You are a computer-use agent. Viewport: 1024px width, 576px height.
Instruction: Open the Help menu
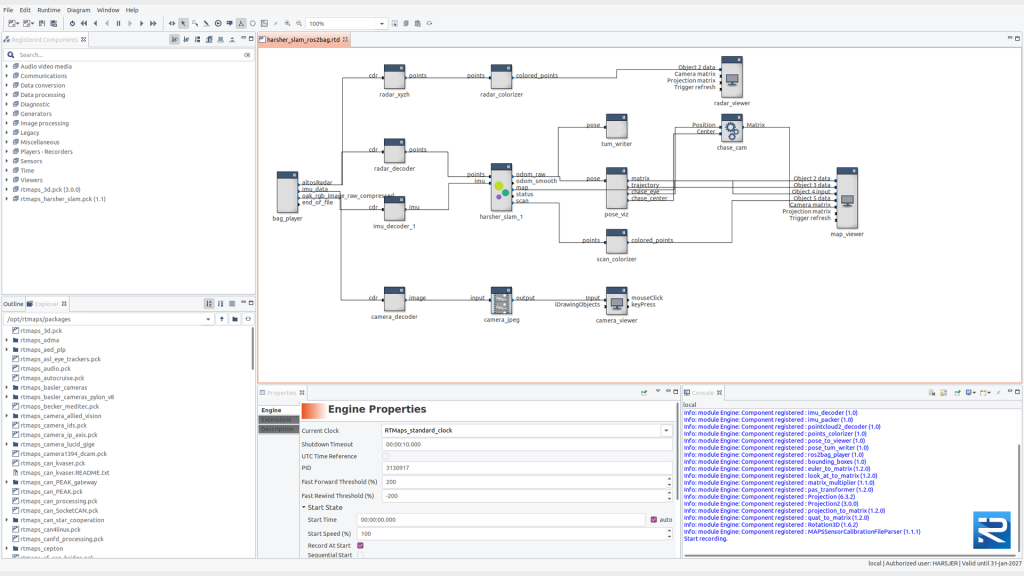[x=132, y=10]
